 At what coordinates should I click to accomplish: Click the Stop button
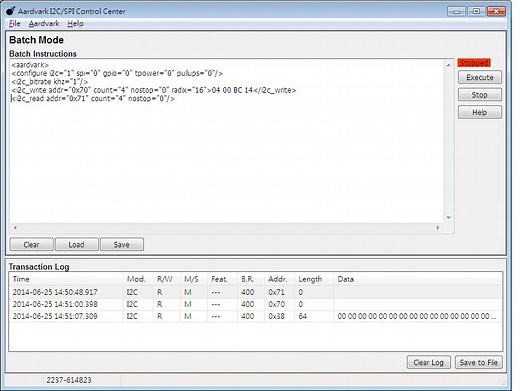tap(480, 95)
